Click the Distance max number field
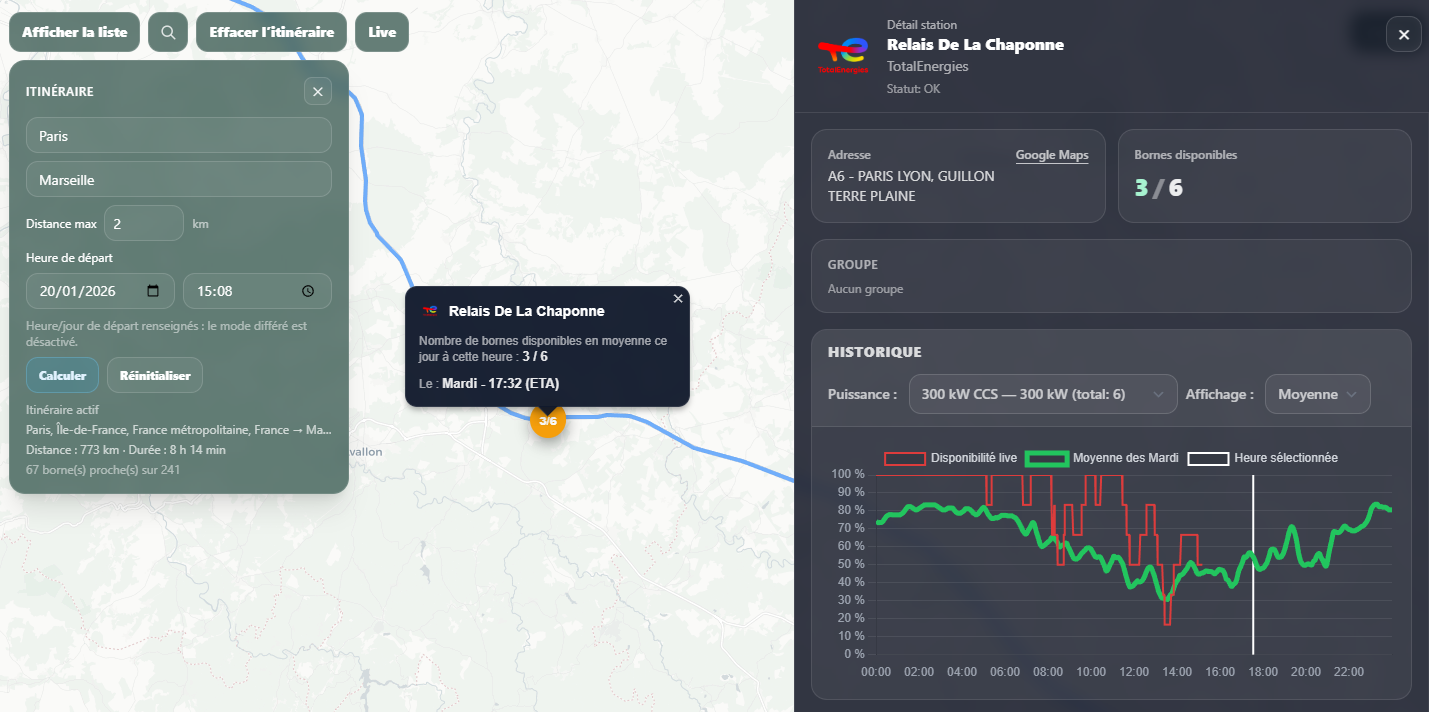Viewport: 1429px width, 712px height. point(144,224)
